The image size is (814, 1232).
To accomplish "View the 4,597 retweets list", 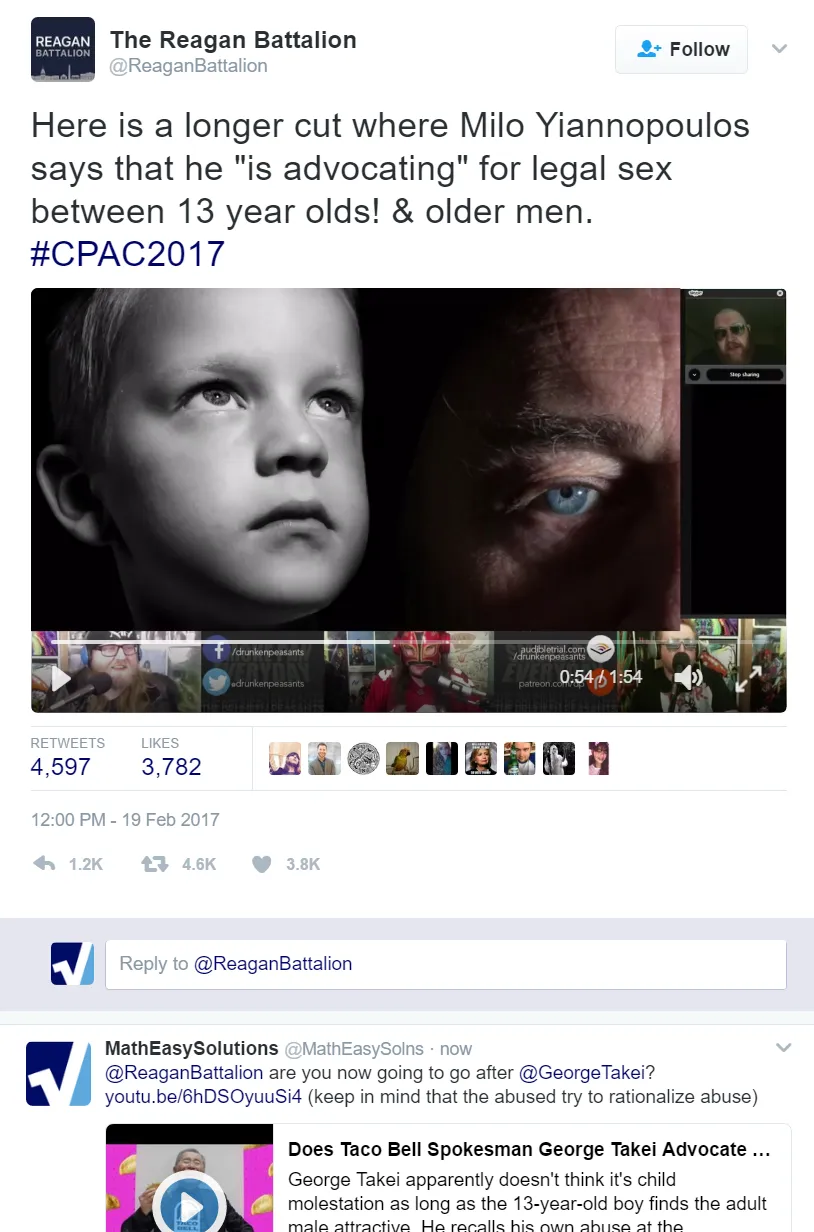I will [67, 758].
